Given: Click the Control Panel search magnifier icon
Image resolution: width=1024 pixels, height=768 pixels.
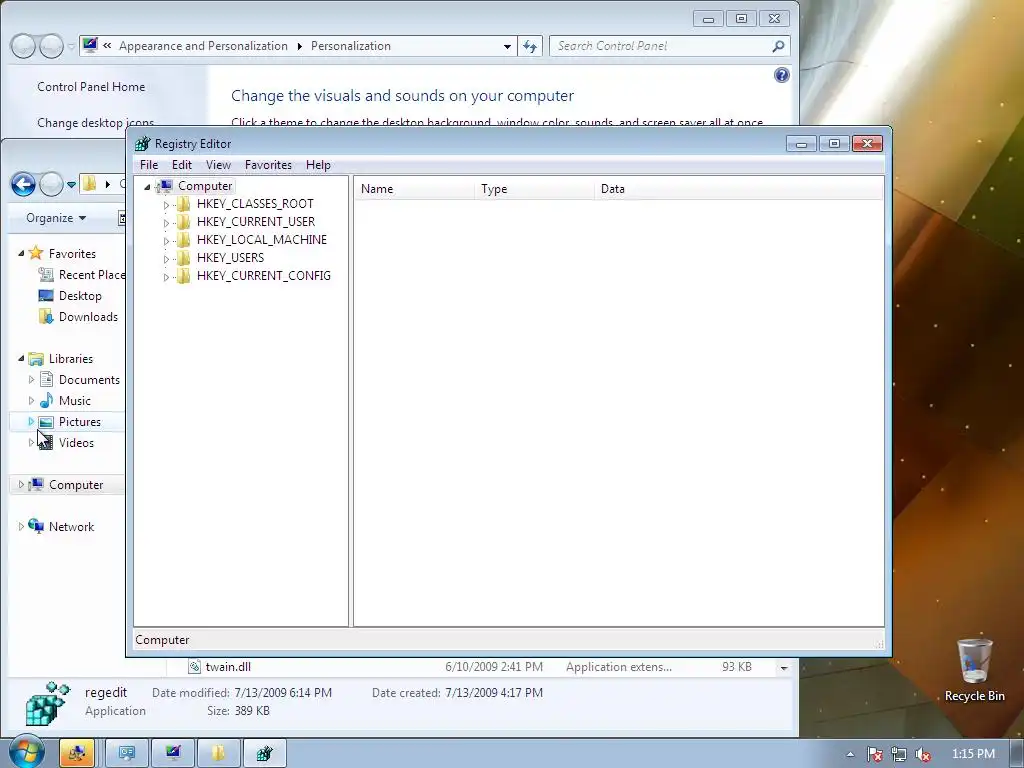Looking at the screenshot, I should 778,46.
